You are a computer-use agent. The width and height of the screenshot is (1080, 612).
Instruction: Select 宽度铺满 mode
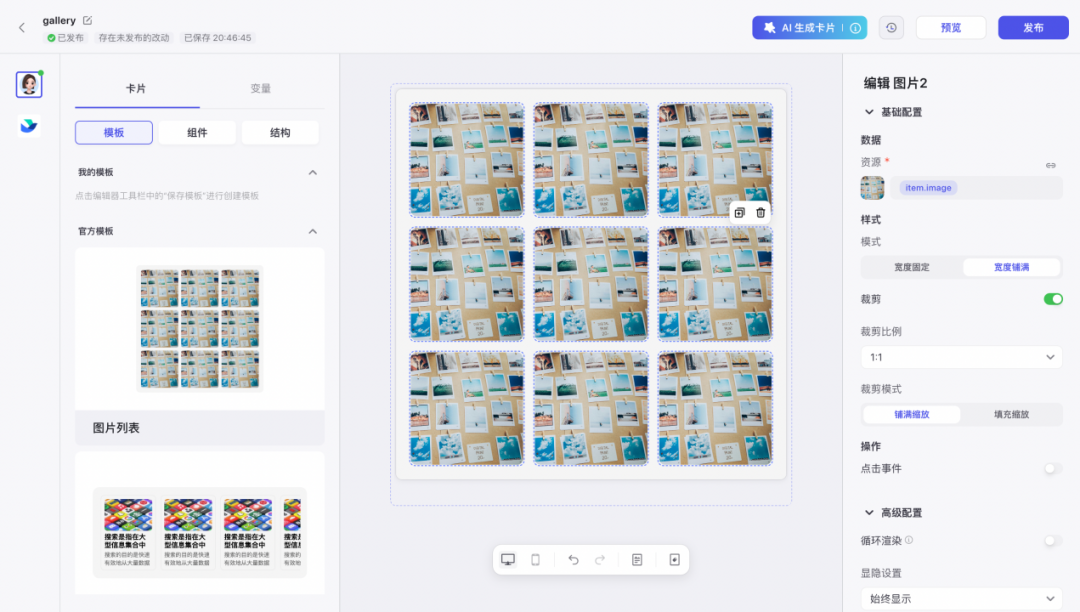(x=1011, y=267)
